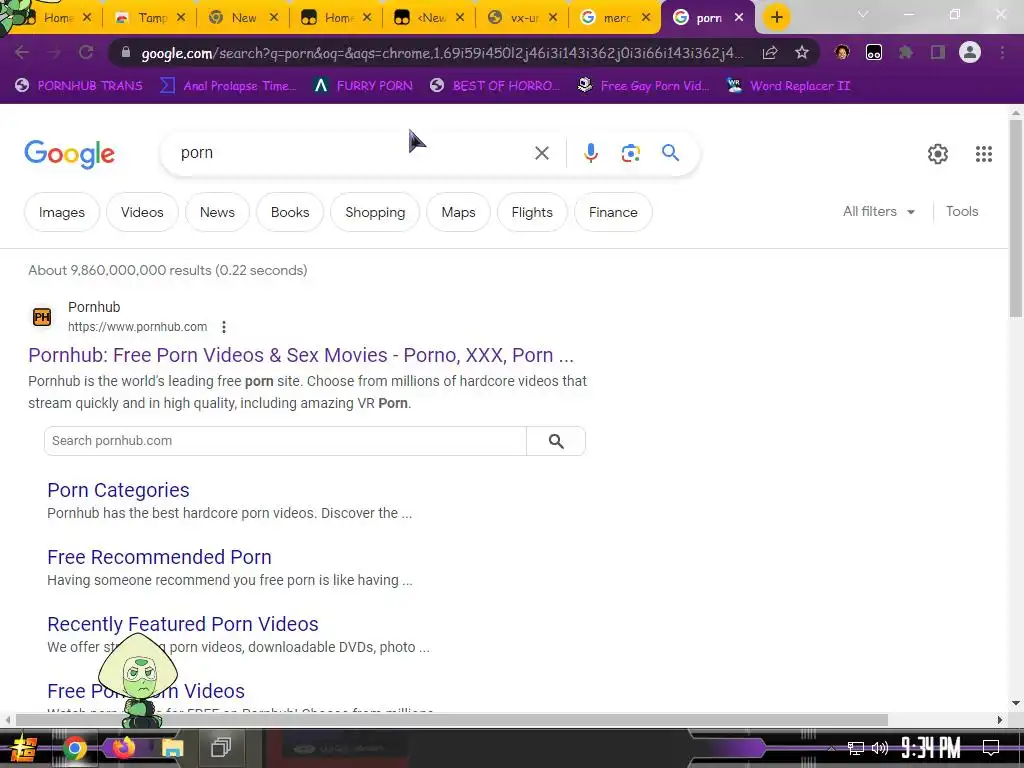
Task: Open the clock showing 9:34 PM
Action: 931,748
